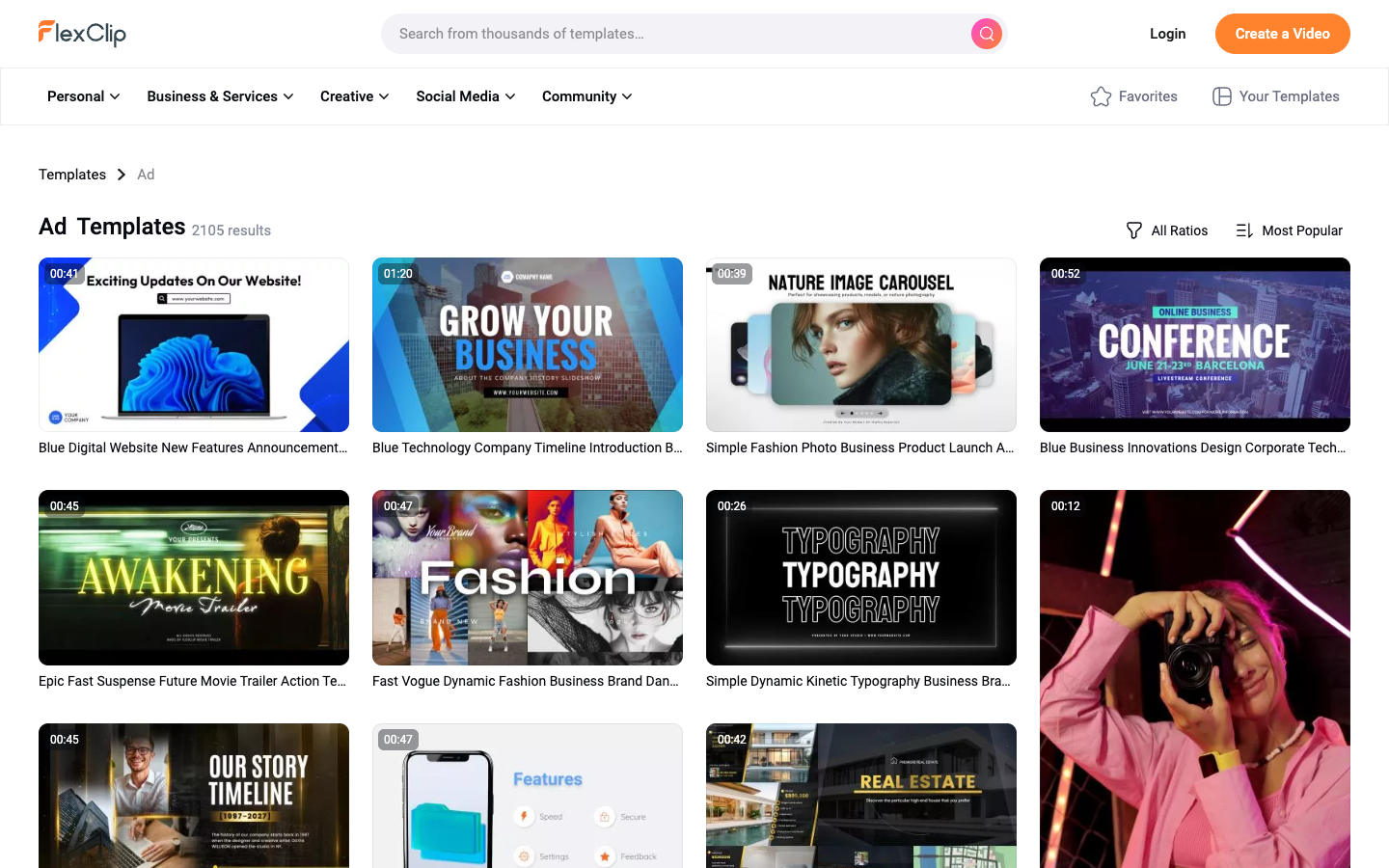This screenshot has height=868, width=1389.
Task: Click the Ad breadcrumb text
Action: point(146,175)
